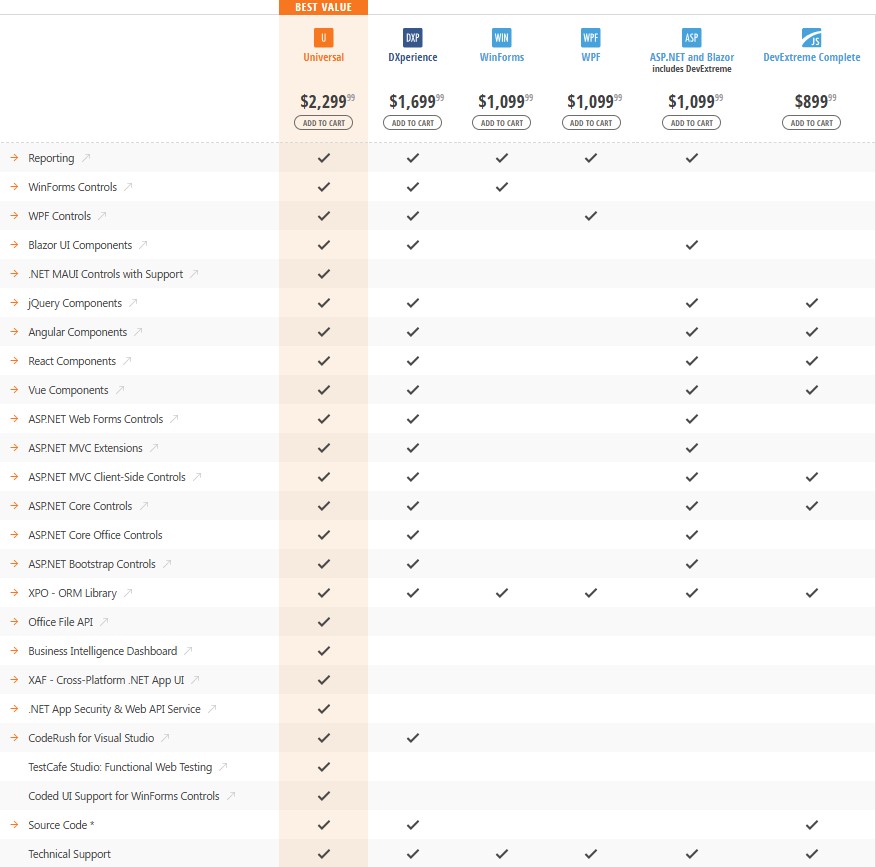Click the BEST VALUE banner label

click(323, 7)
